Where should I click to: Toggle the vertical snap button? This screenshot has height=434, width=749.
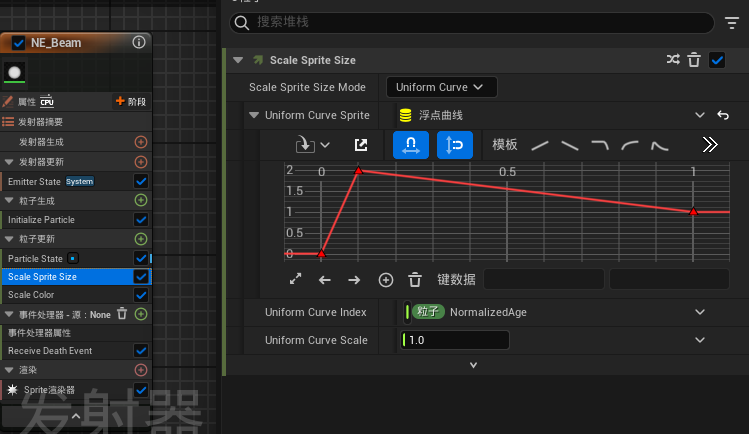(x=455, y=145)
